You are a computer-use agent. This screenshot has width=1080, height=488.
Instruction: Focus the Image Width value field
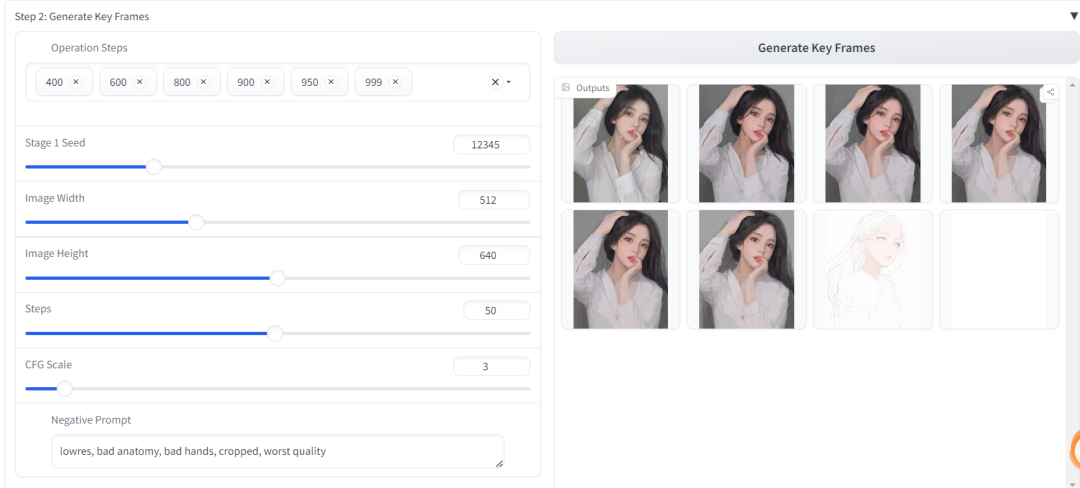click(495, 200)
